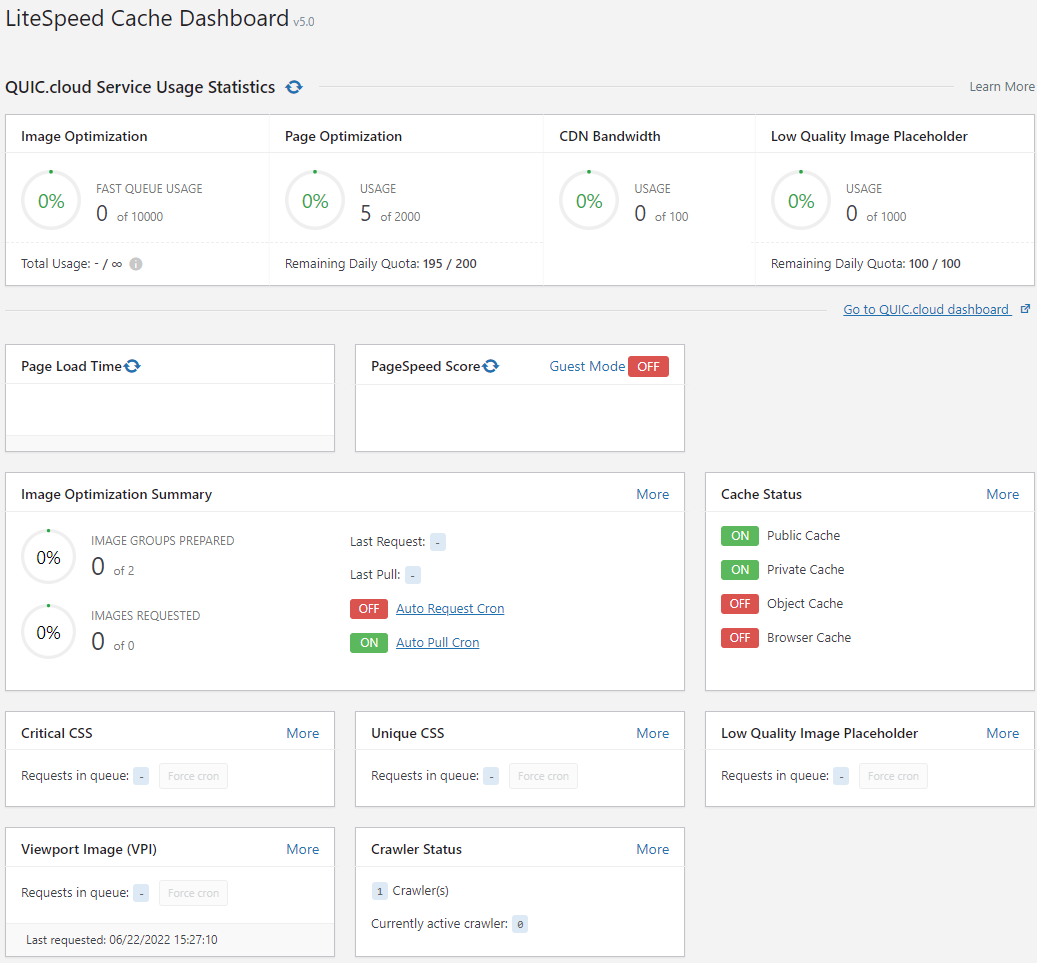The width and height of the screenshot is (1037, 963).
Task: Click the OFF badge for Object Cache
Action: click(x=739, y=604)
